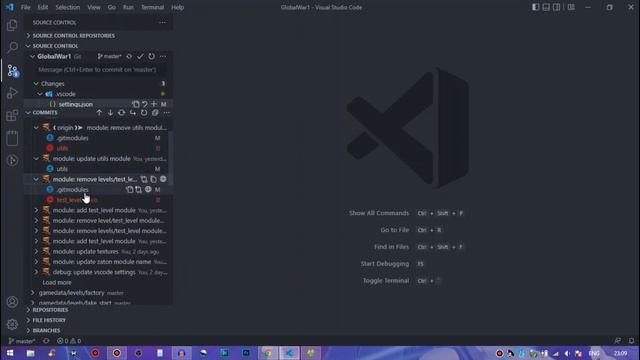Click the status bar synchronize changes icon

pos(46,341)
